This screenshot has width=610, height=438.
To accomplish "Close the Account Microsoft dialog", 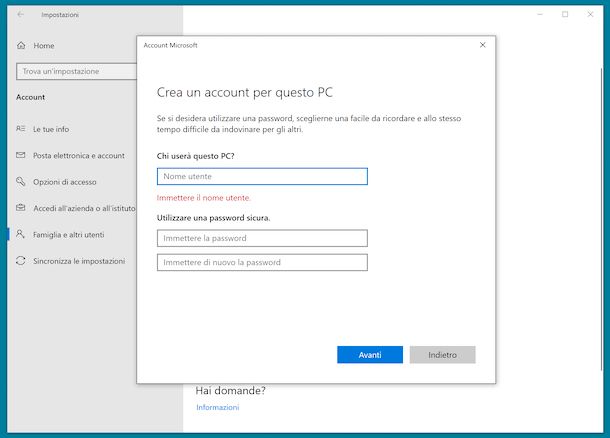I will [x=482, y=45].
